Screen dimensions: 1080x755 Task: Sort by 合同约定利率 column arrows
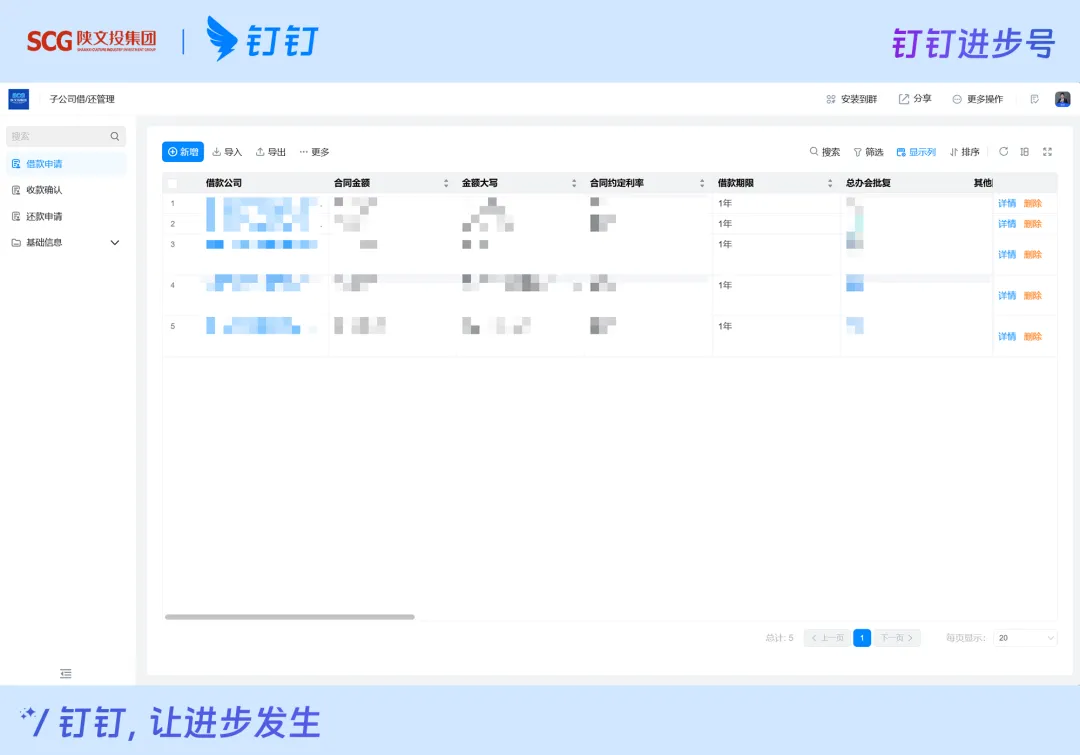coord(702,183)
